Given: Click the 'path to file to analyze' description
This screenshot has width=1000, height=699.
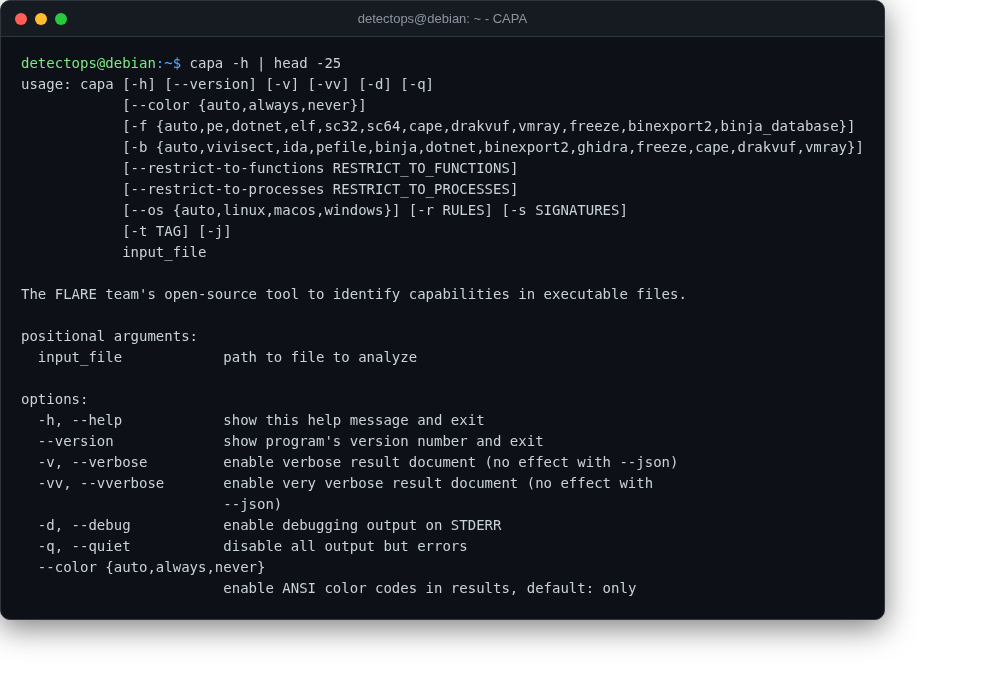Looking at the screenshot, I should (320, 358).
